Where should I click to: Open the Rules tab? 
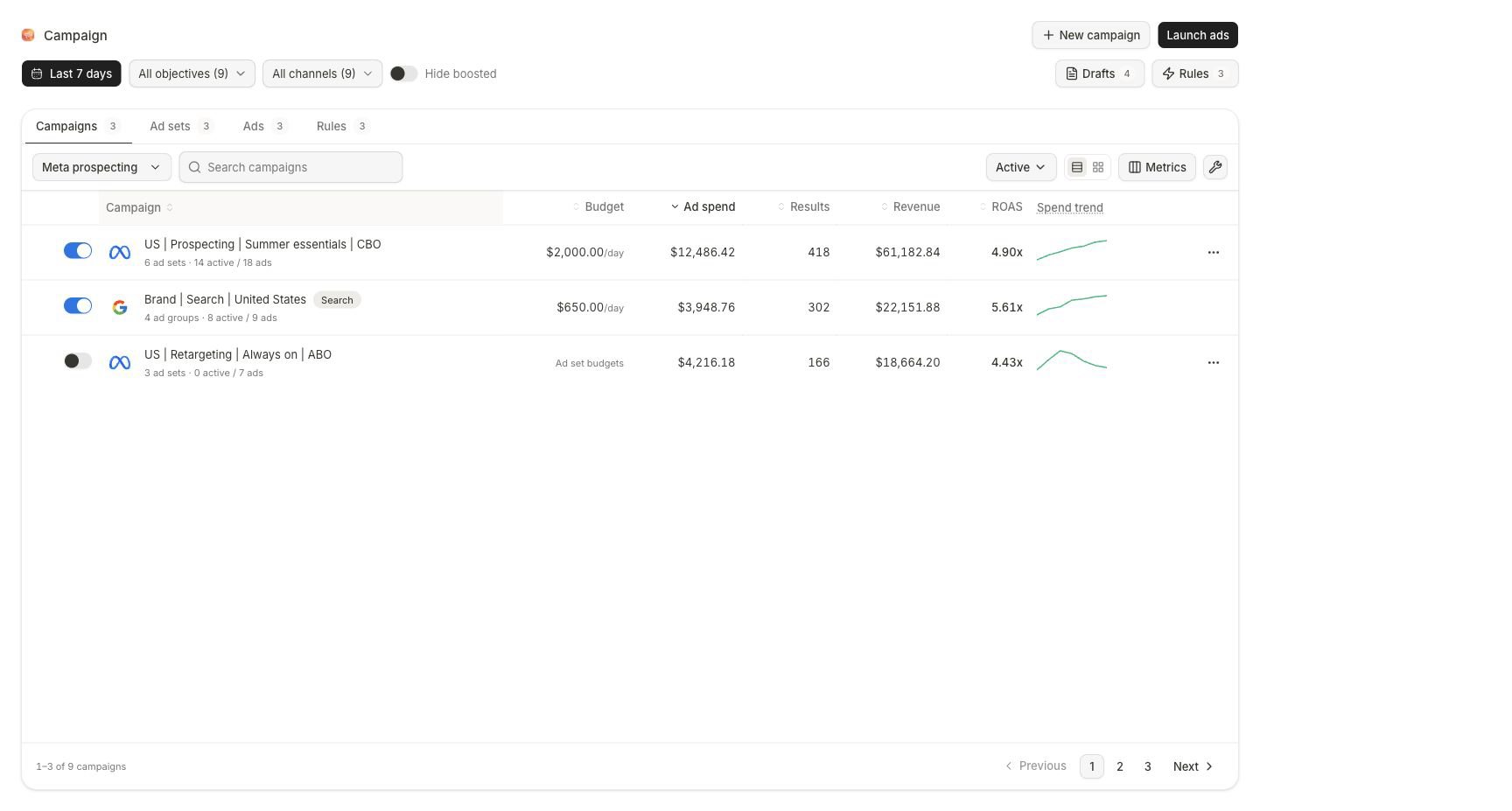click(x=341, y=126)
